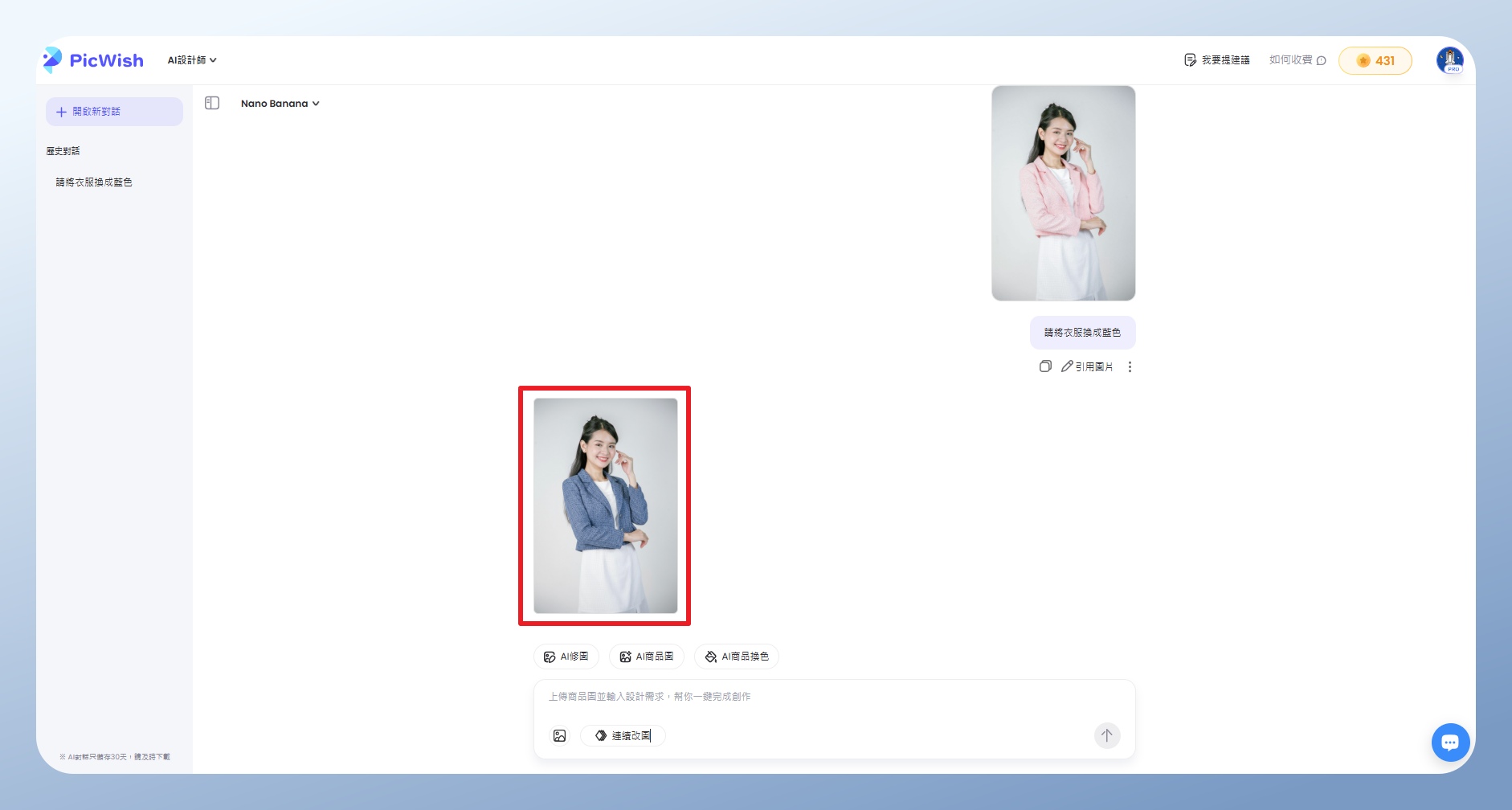
Task: Open the three-dot more options menu
Action: click(x=1130, y=366)
